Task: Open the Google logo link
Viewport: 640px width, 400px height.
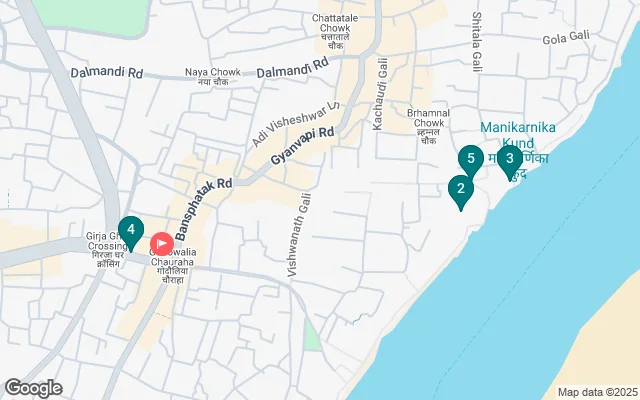Action: pos(33,388)
